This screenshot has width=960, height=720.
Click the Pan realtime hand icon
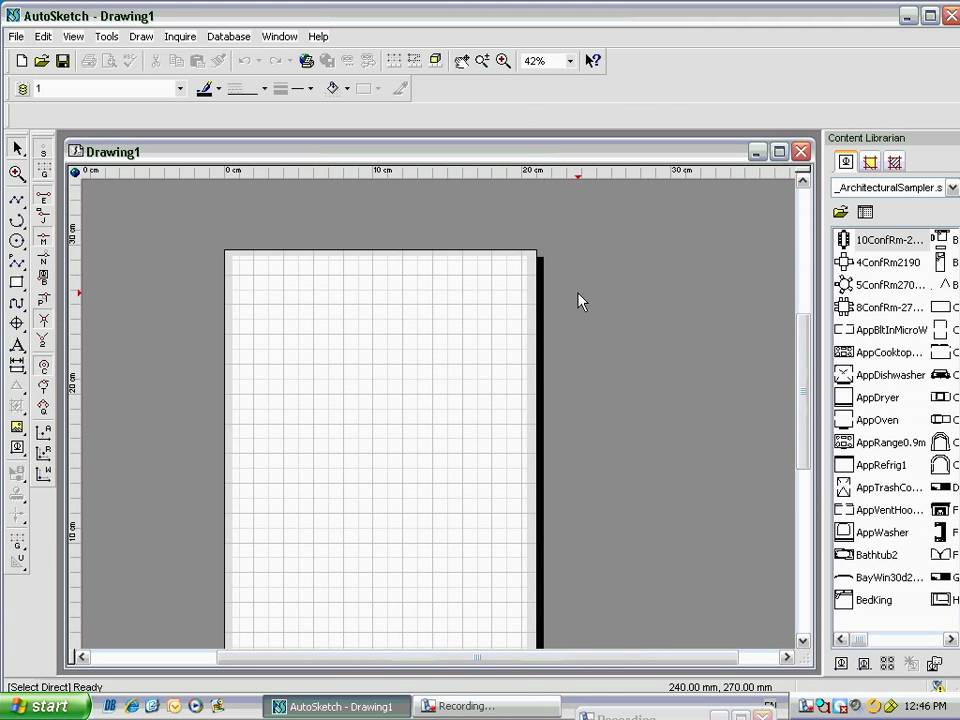[x=462, y=61]
